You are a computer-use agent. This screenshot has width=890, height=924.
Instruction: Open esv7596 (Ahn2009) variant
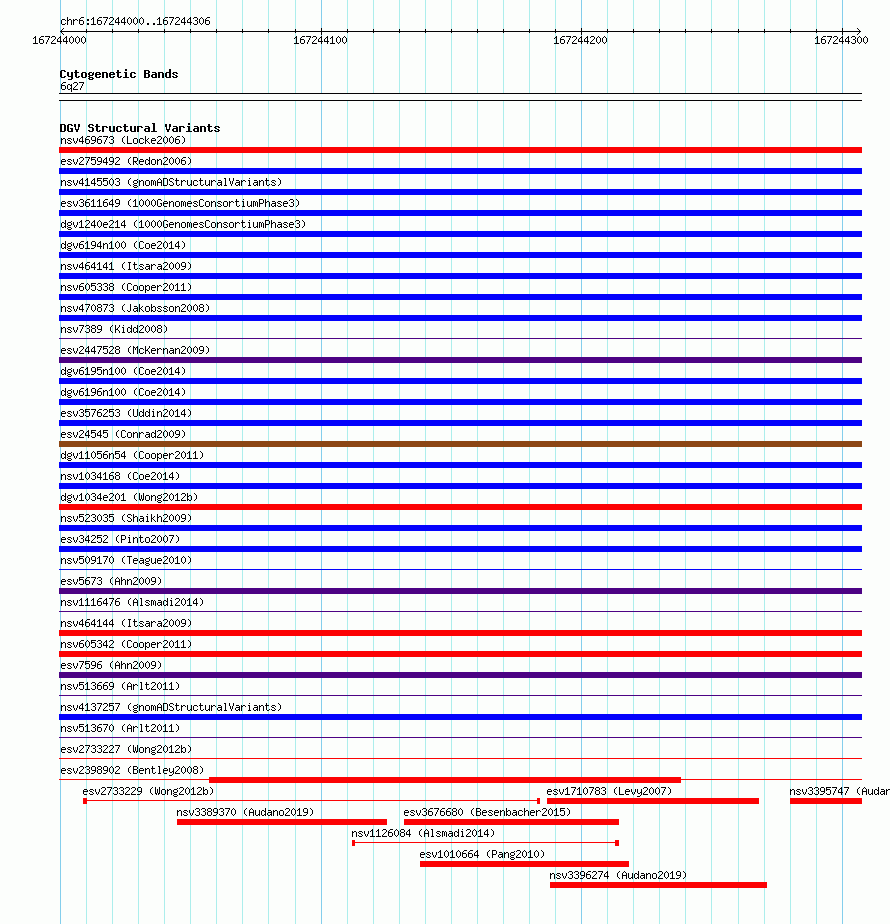coord(111,665)
